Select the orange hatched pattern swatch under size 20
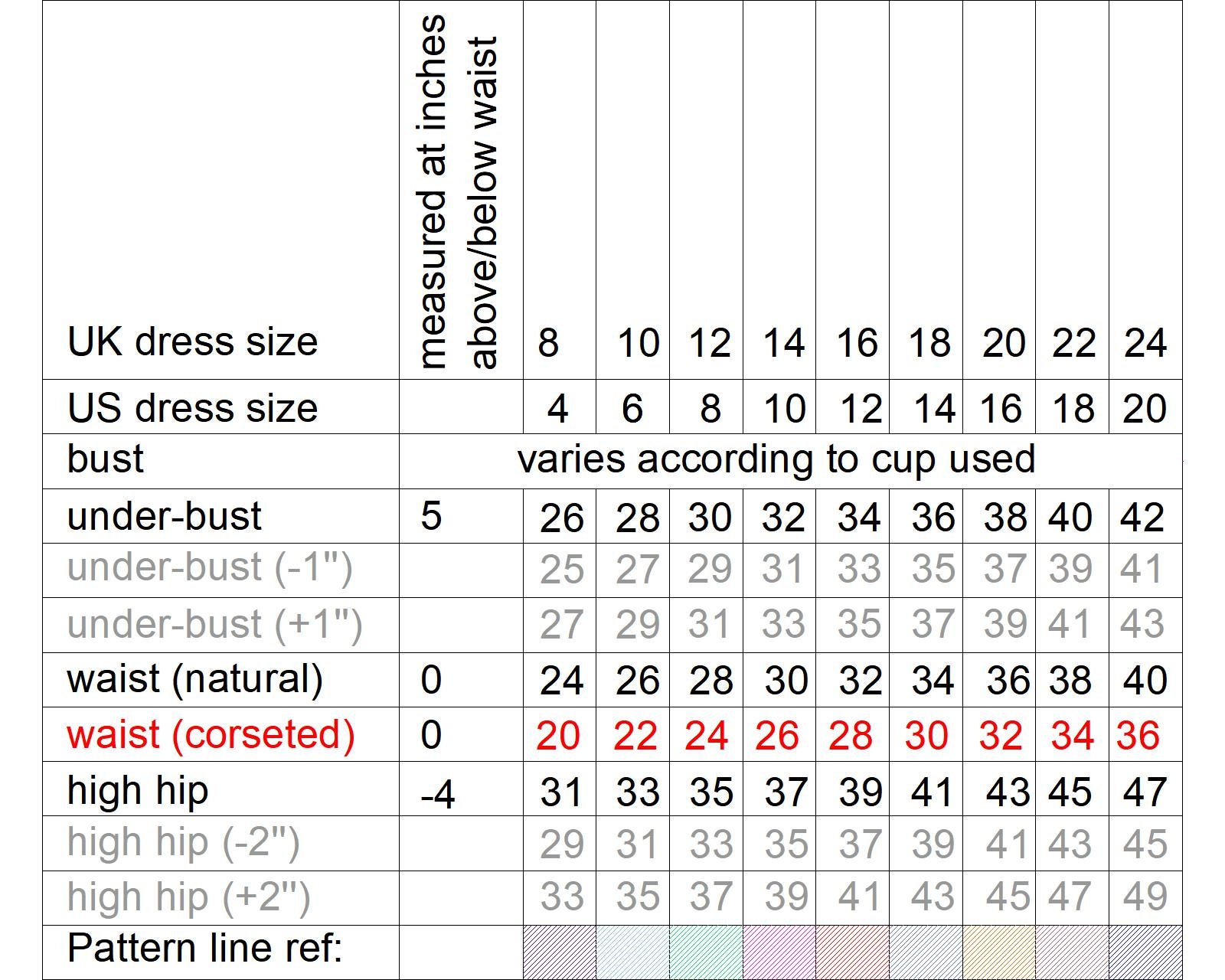Image resolution: width=1225 pixels, height=980 pixels. click(999, 952)
